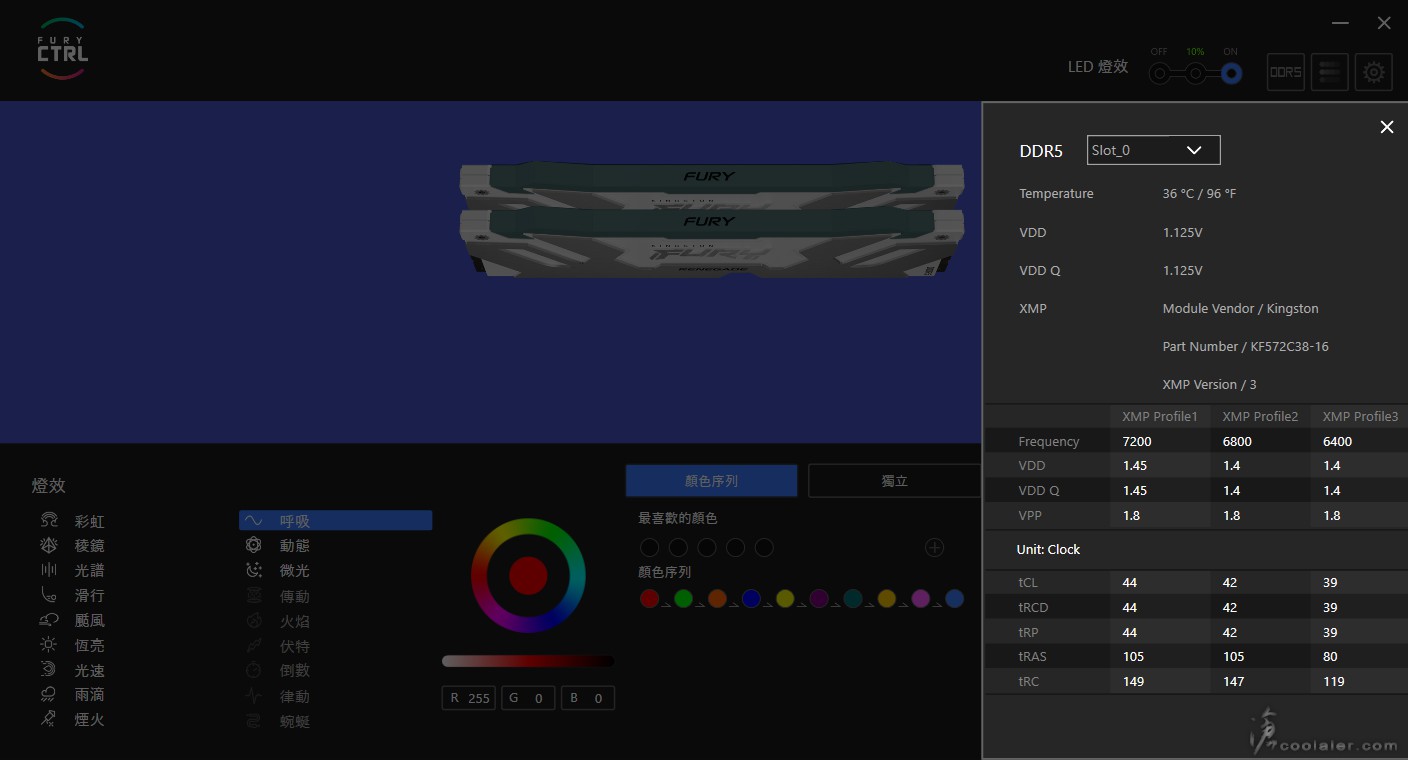Select the purple swatch in color sequence
Screen dimensions: 1408x760
point(819,598)
